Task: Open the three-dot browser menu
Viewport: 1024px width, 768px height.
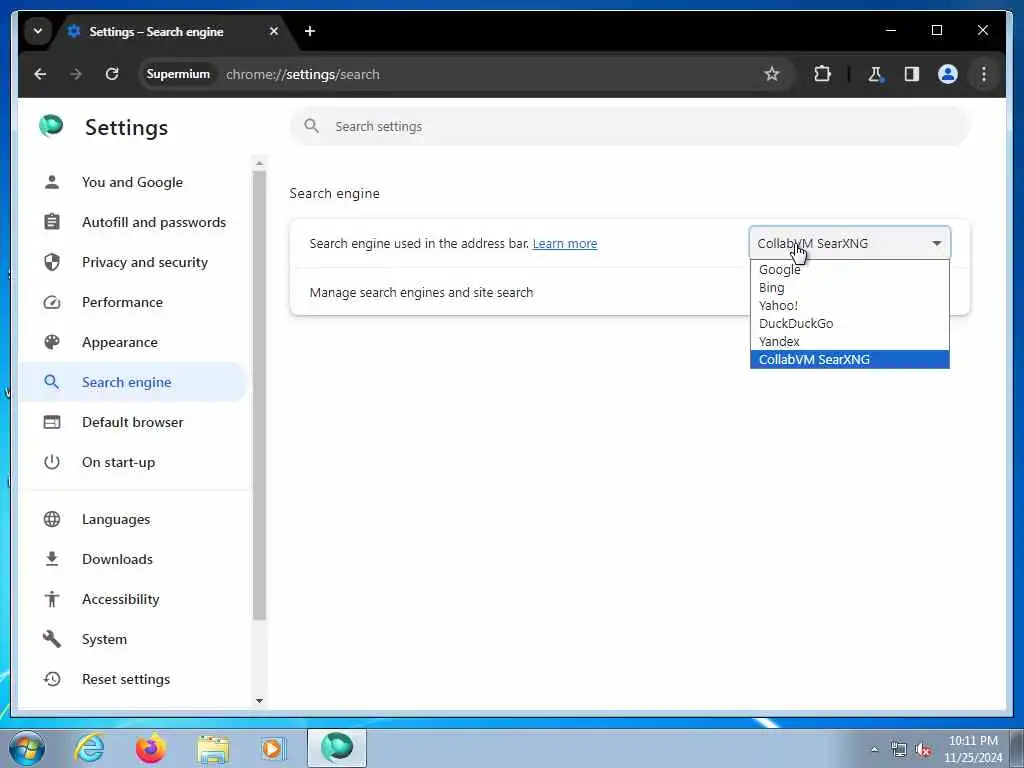Action: (984, 74)
